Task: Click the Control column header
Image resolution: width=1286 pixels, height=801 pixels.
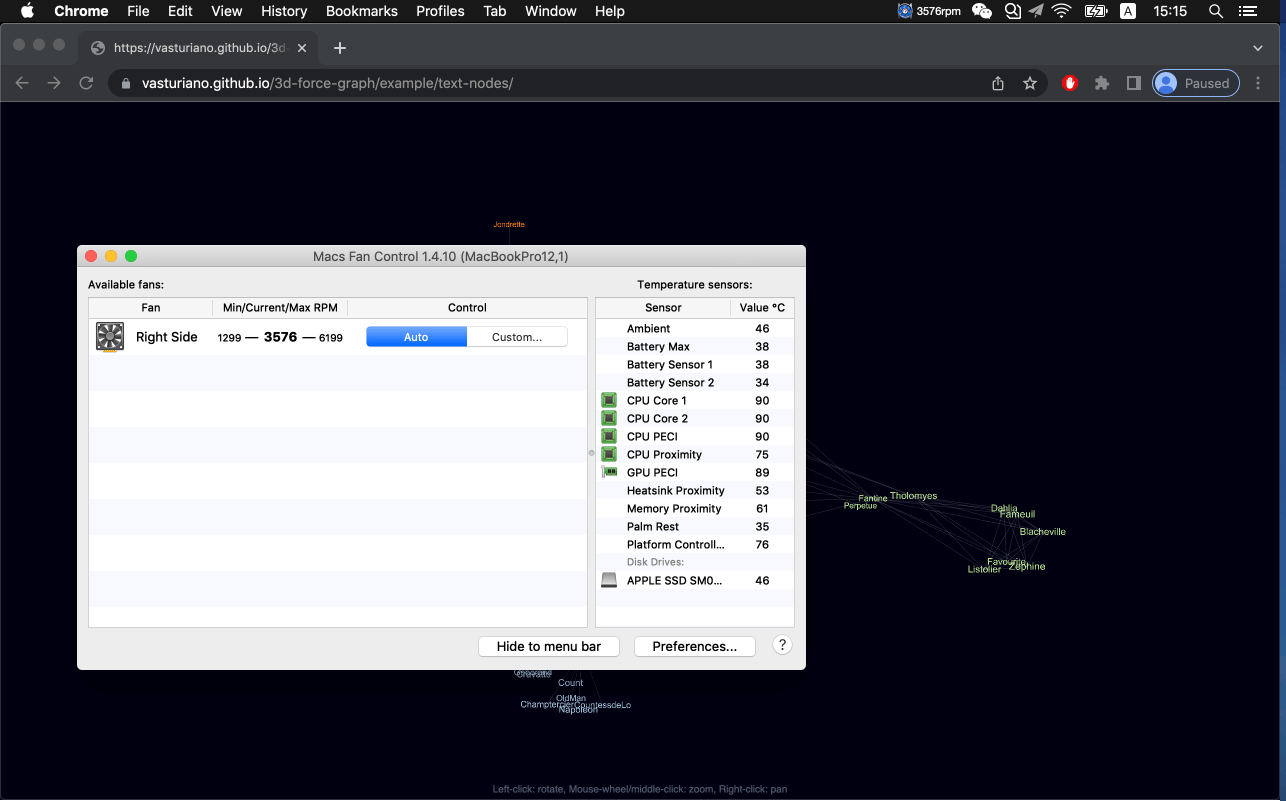Action: point(467,307)
